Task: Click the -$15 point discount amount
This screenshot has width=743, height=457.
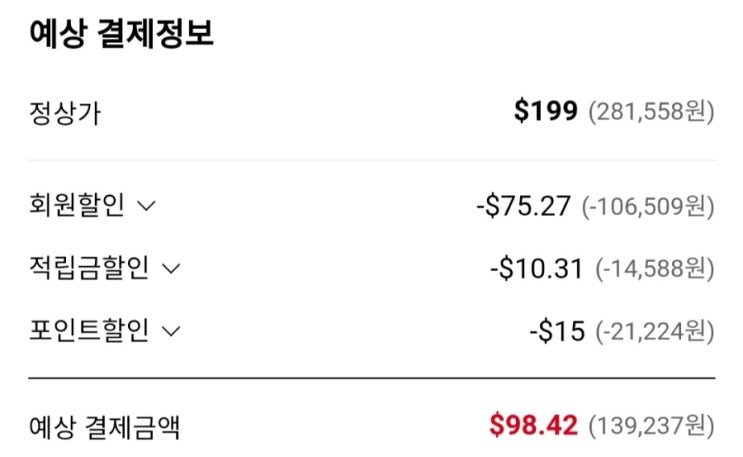Action: (557, 330)
